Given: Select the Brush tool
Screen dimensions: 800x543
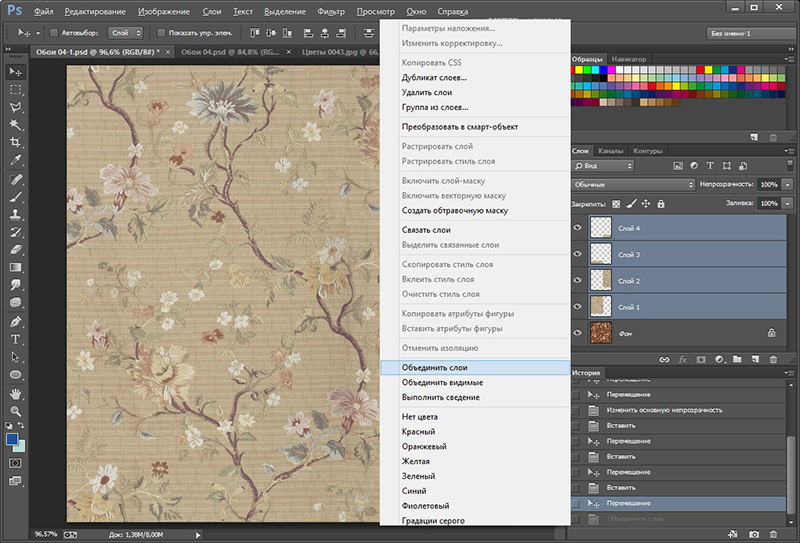Looking at the screenshot, I should [15, 196].
